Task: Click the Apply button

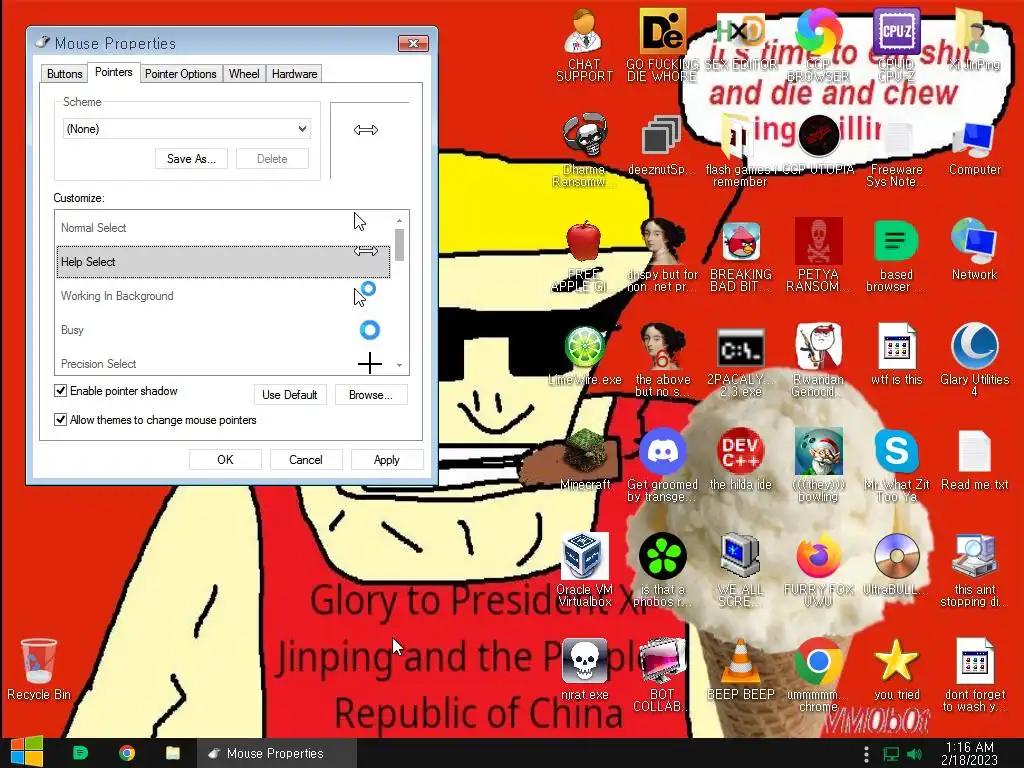Action: pyautogui.click(x=387, y=460)
